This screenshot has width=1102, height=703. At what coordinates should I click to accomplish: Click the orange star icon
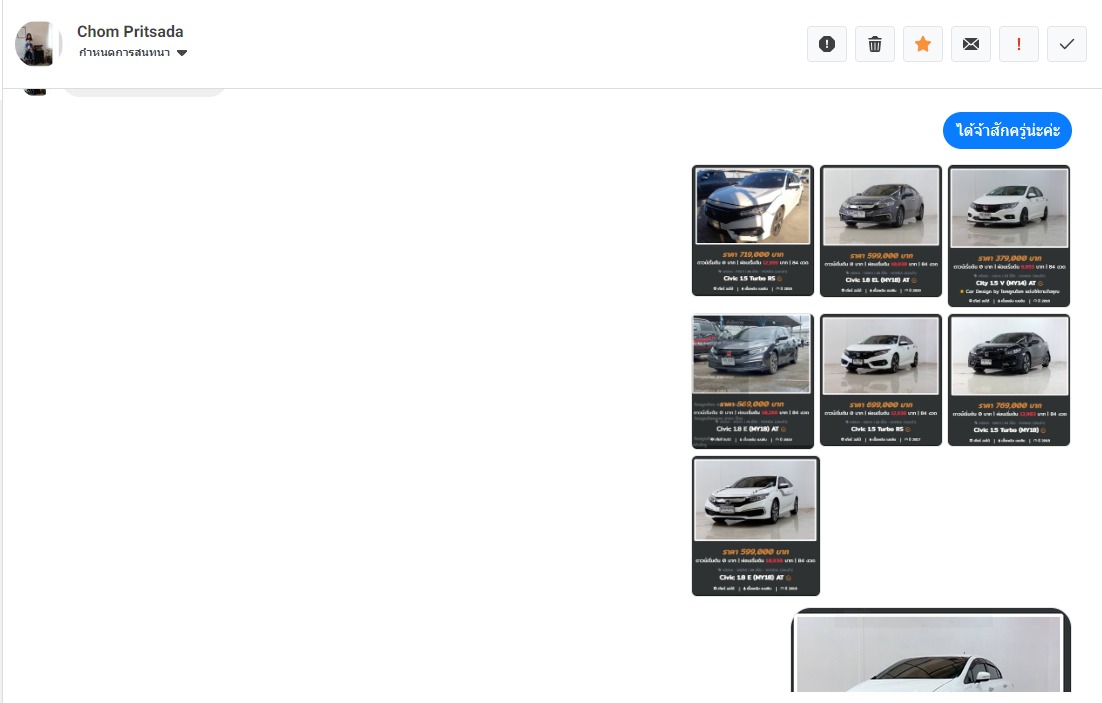pyautogui.click(x=923, y=44)
